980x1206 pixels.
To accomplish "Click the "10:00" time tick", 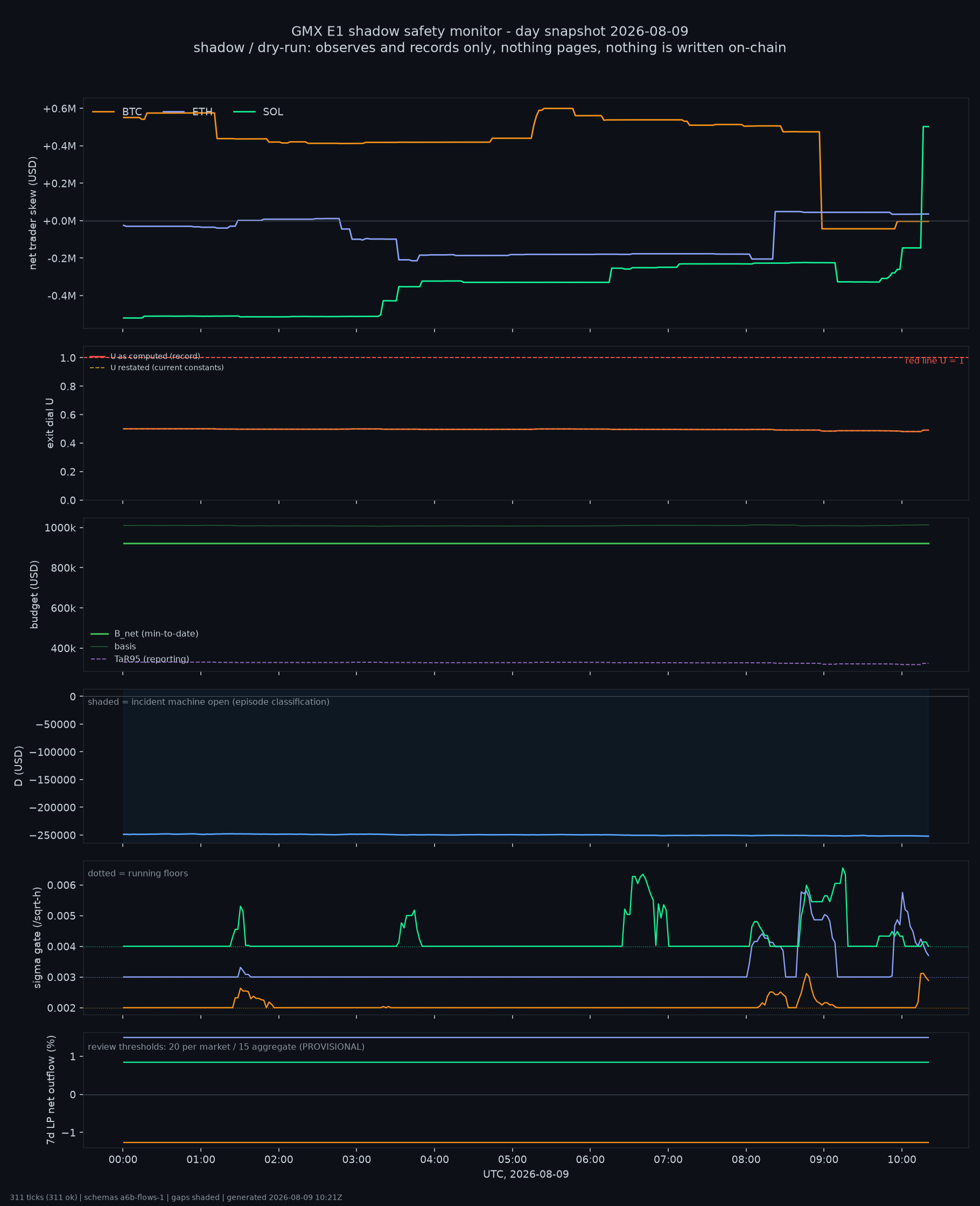I will [902, 1160].
